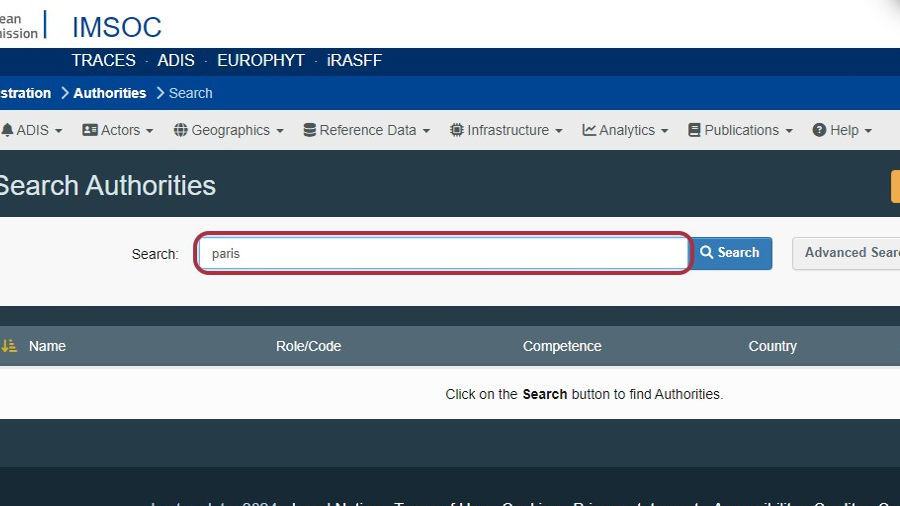Open the ADIS bell menu
The width and height of the screenshot is (900, 506).
[32, 130]
